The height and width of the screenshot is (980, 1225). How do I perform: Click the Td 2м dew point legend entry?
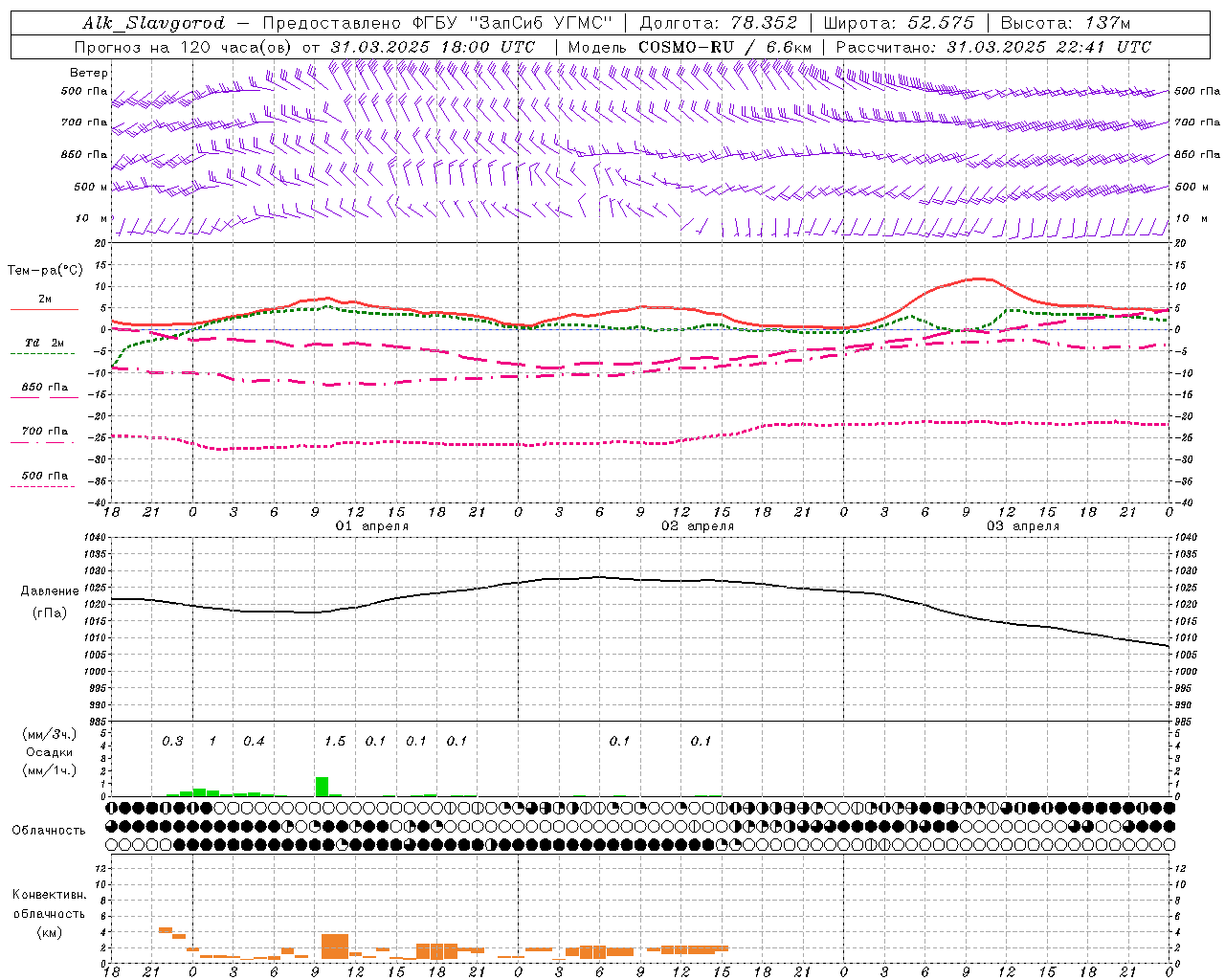click(44, 343)
